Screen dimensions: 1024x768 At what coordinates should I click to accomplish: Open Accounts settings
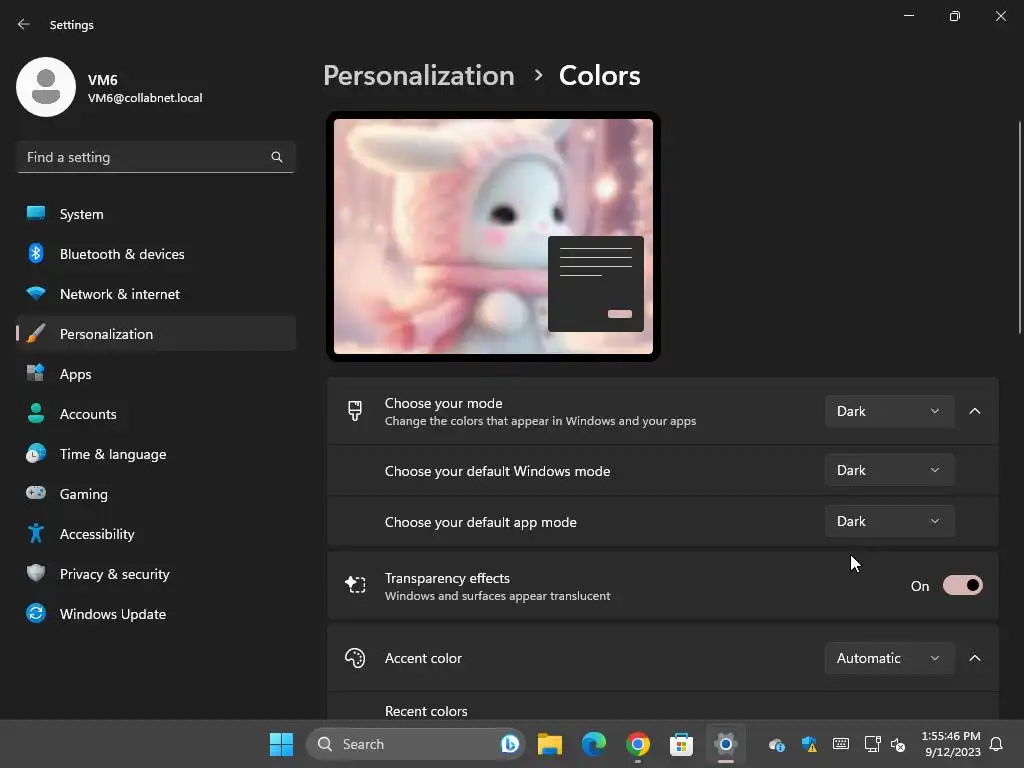click(x=155, y=414)
